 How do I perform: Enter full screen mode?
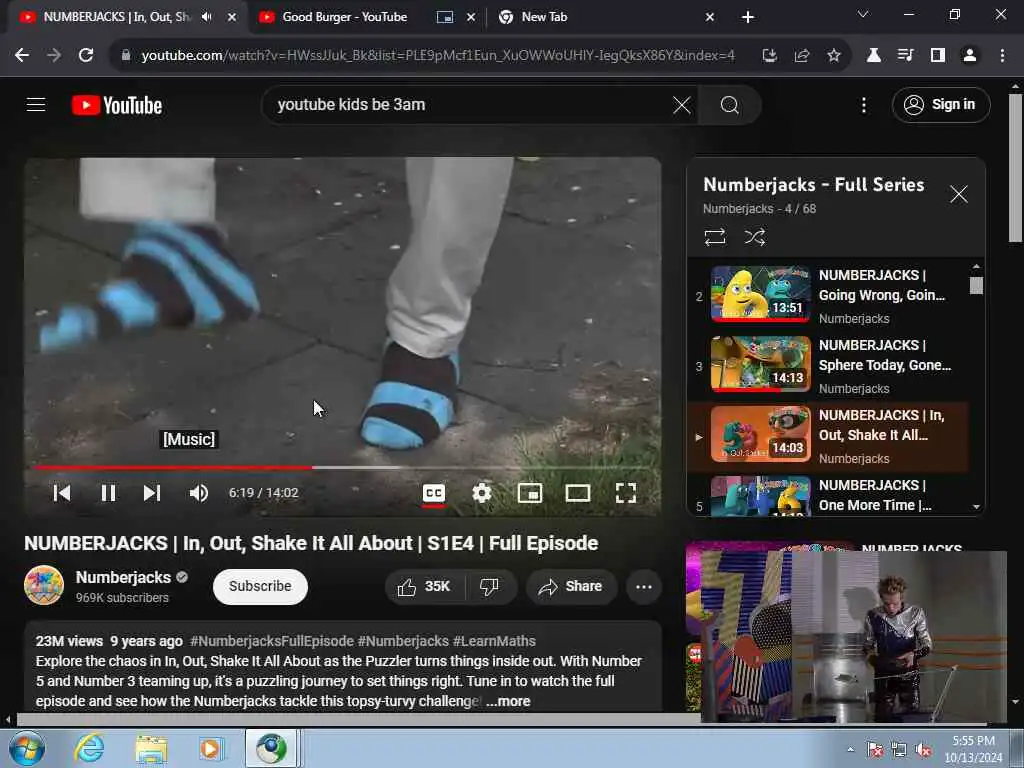tap(626, 493)
